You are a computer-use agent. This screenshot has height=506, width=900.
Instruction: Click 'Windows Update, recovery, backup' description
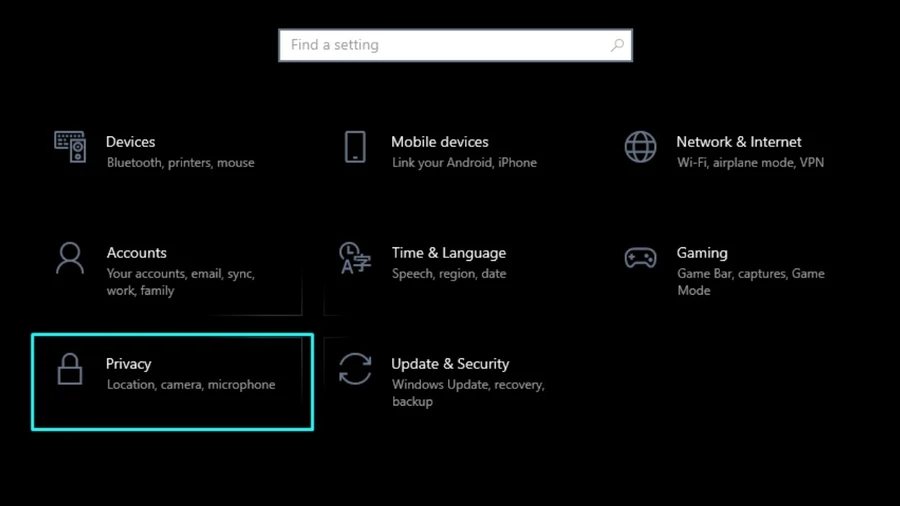pyautogui.click(x=468, y=393)
